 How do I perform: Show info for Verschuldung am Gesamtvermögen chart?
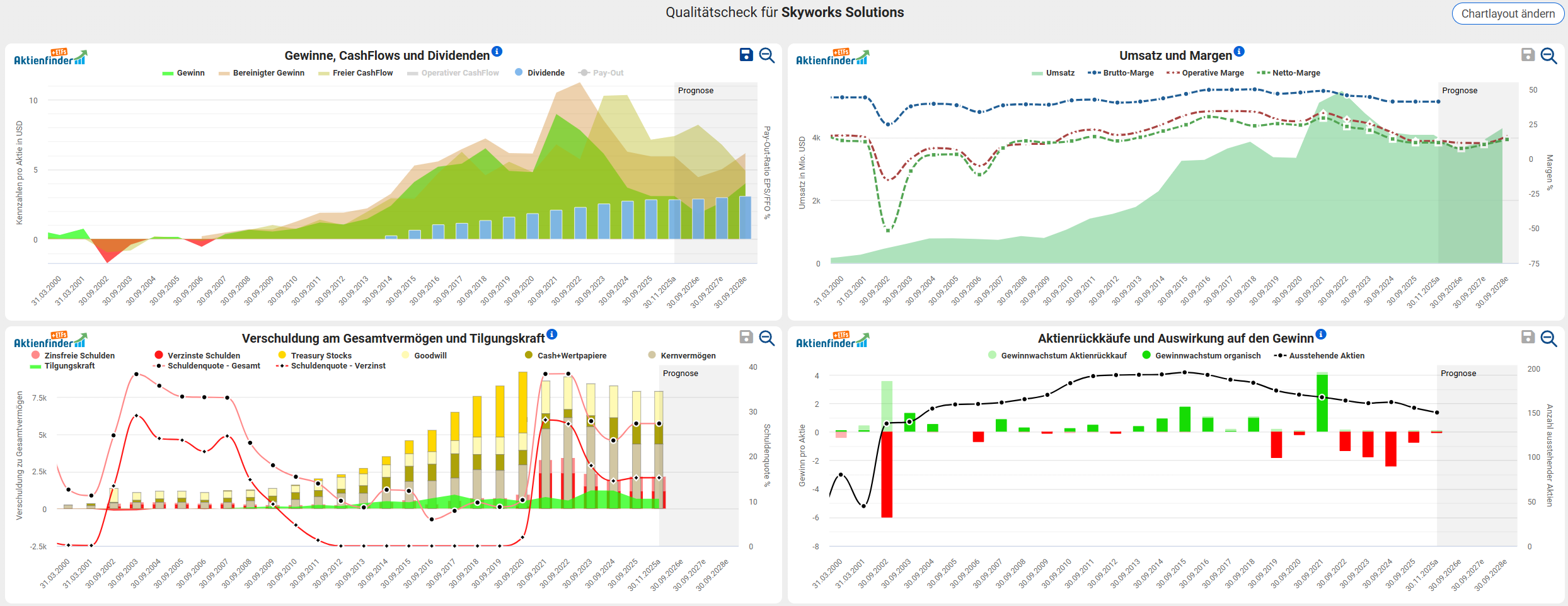coord(552,334)
